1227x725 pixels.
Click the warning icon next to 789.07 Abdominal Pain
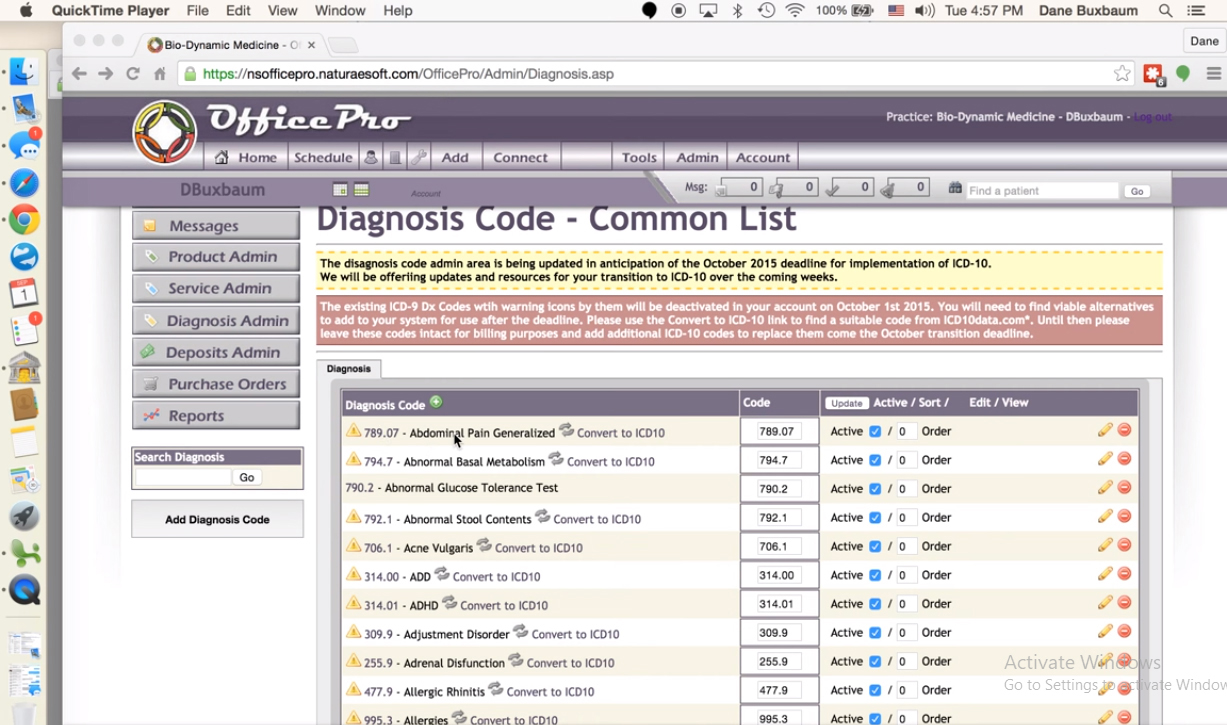click(x=353, y=431)
